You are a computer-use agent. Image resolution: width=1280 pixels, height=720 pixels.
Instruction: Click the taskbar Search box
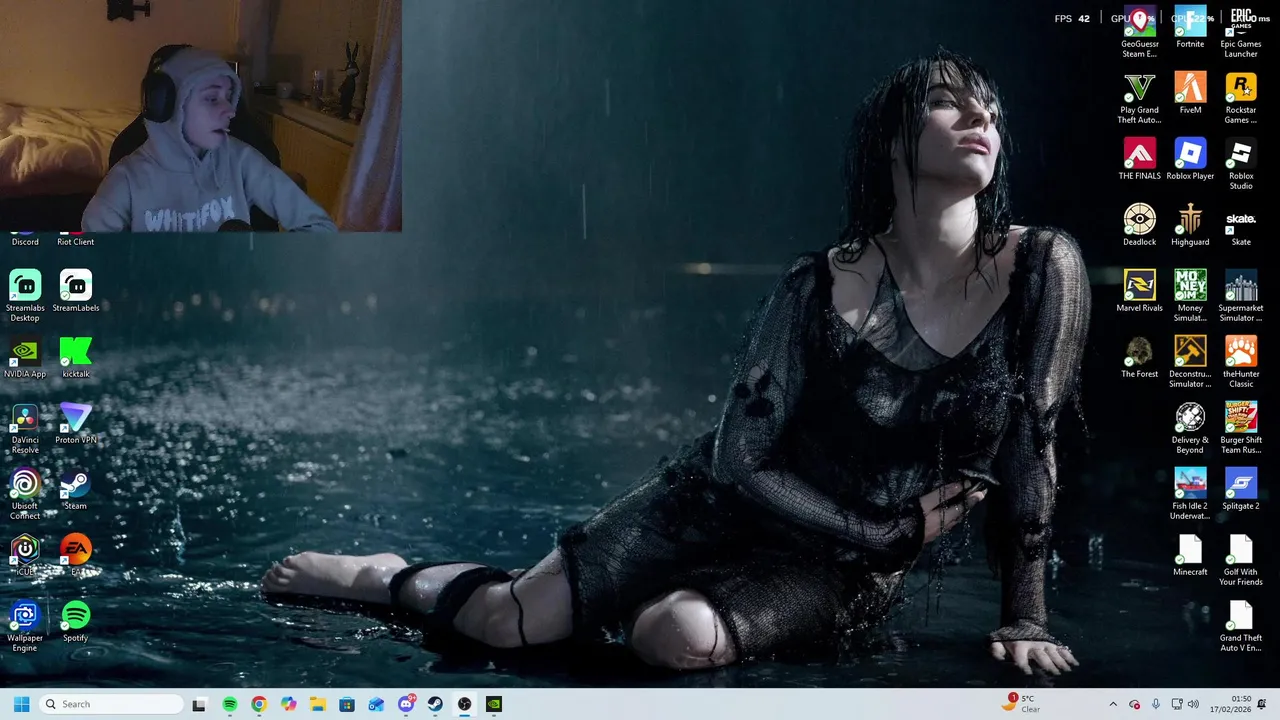pyautogui.click(x=111, y=704)
